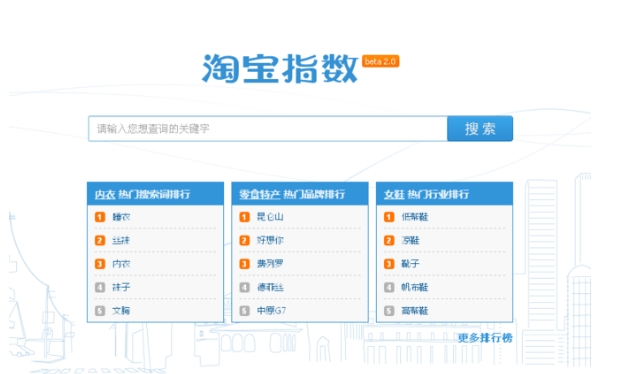Open 费列罗 in the brand ranking
This screenshot has width=625, height=374.
[270, 264]
